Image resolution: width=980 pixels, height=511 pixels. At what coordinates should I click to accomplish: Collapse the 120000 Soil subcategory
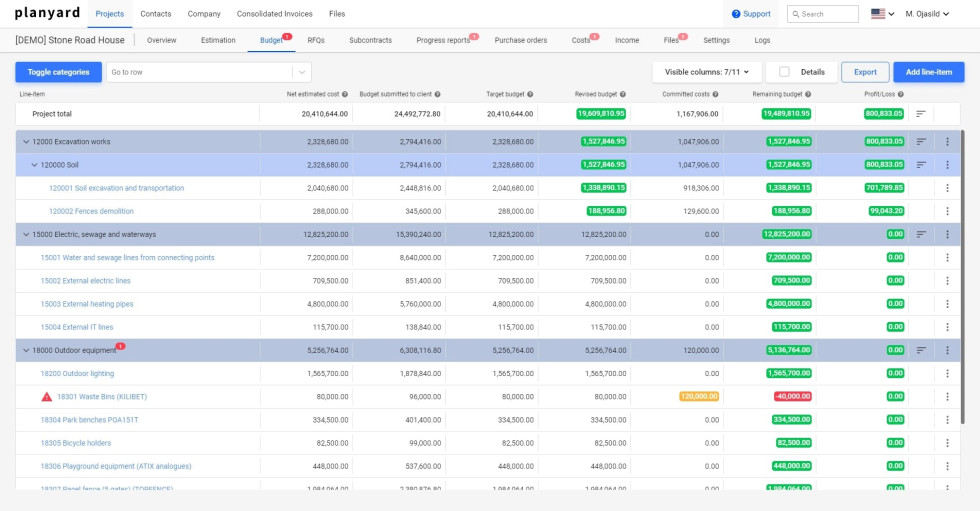coord(34,165)
